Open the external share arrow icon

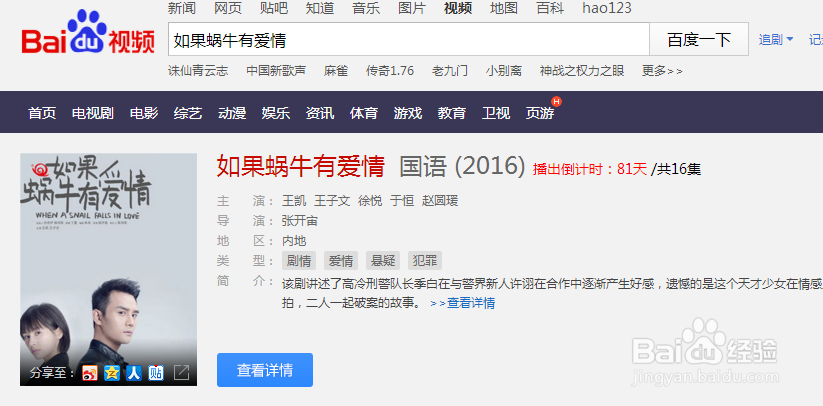click(x=181, y=372)
